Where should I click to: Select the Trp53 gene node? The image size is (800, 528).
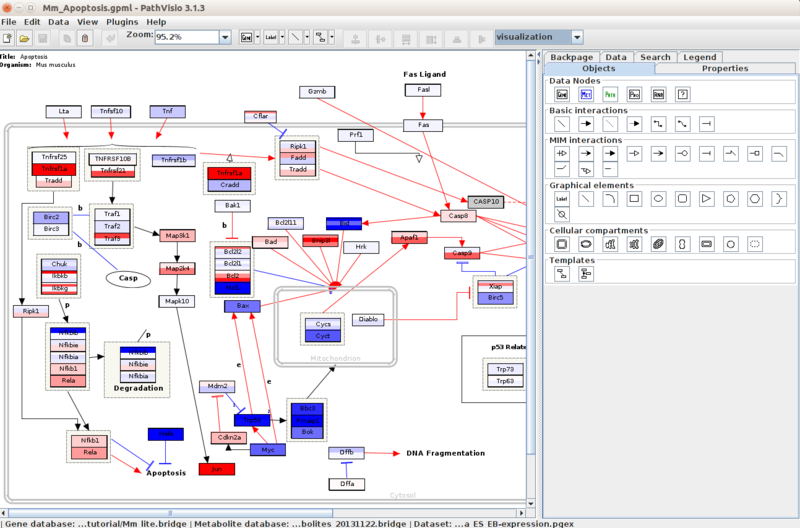[252, 420]
